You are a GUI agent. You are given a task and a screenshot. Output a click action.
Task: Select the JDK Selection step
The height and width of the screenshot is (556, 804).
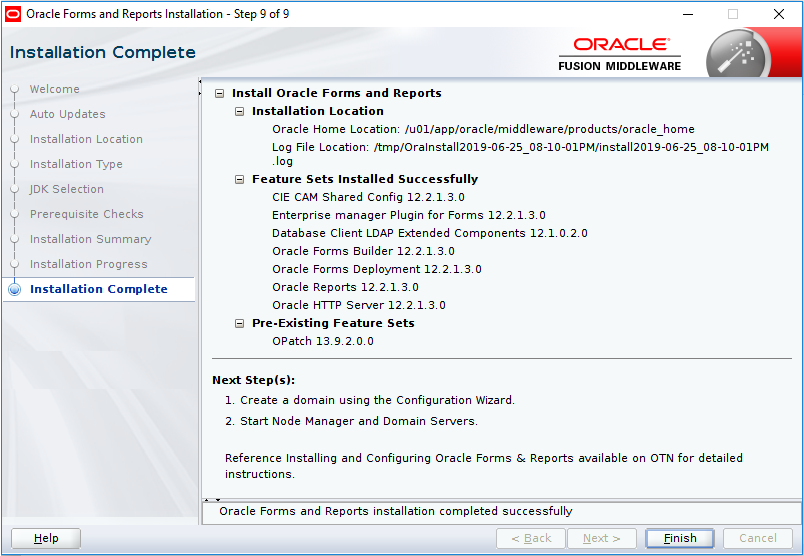(66, 189)
